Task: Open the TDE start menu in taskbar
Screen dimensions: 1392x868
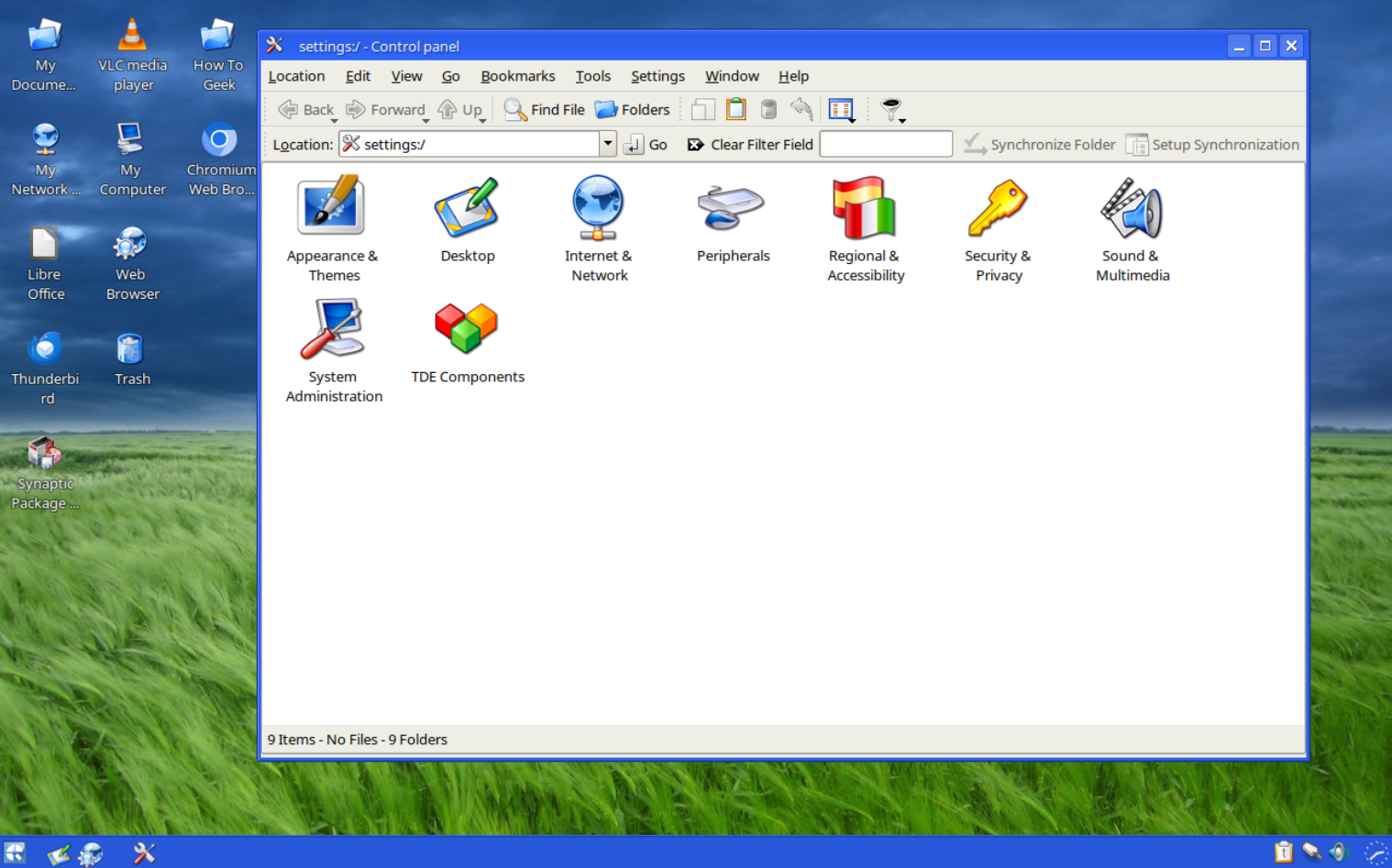Action: (14, 853)
